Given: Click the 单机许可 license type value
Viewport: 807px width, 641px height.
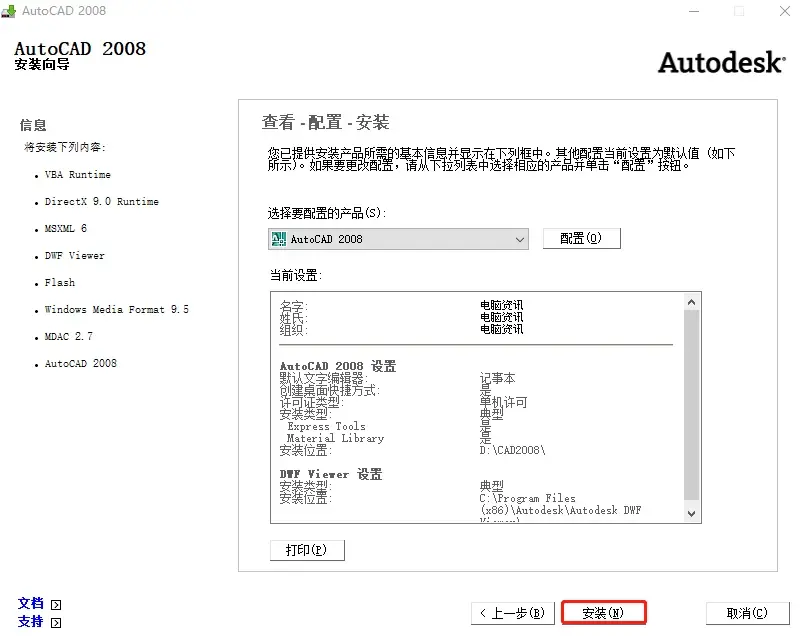Looking at the screenshot, I should [503, 402].
